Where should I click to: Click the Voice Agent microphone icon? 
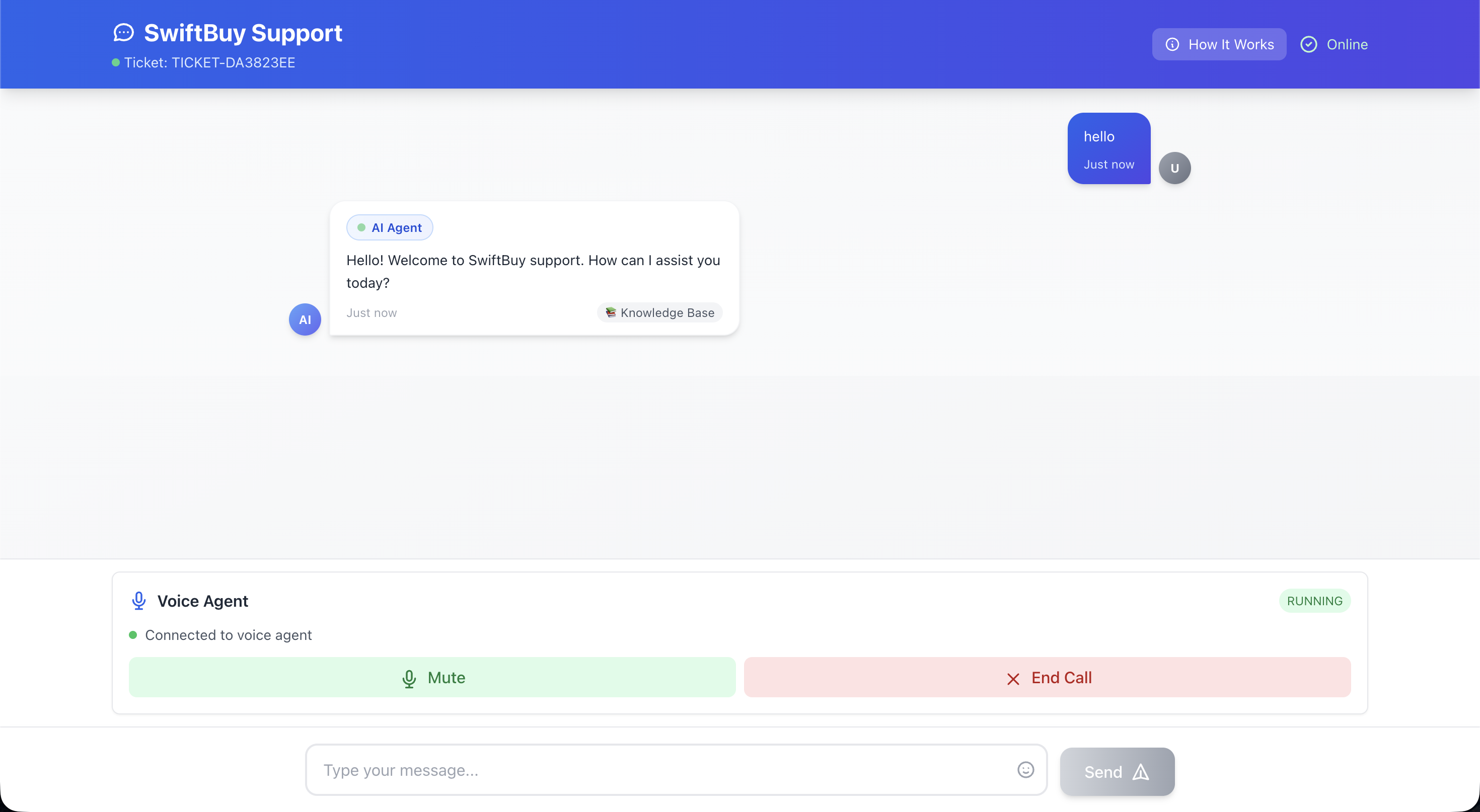(138, 601)
